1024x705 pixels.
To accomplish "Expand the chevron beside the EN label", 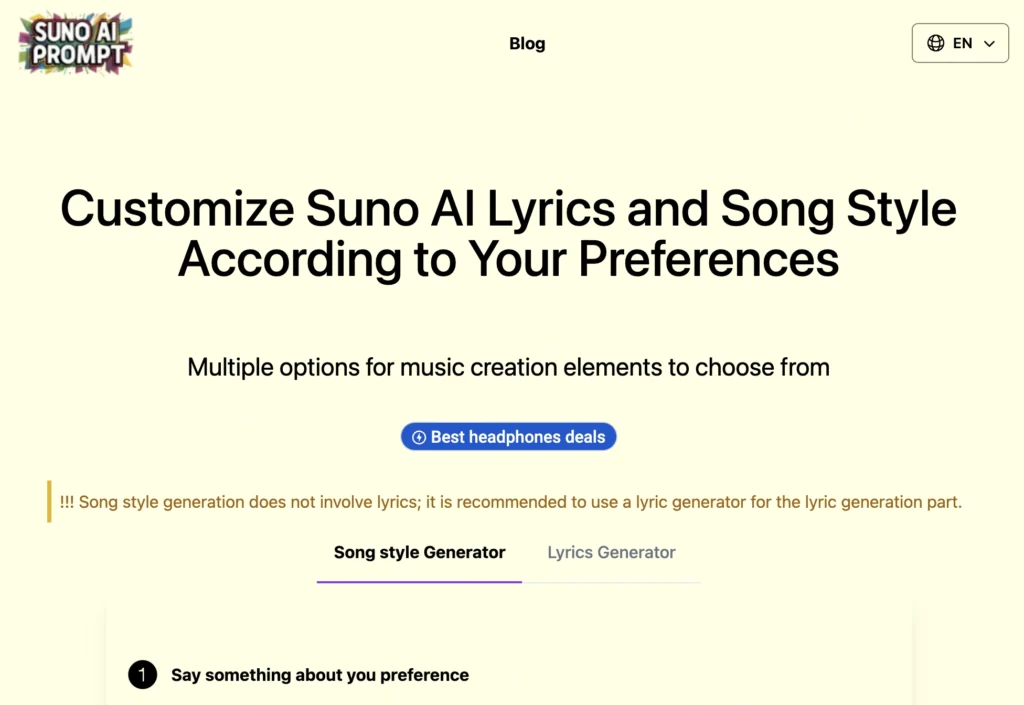I will (988, 43).
